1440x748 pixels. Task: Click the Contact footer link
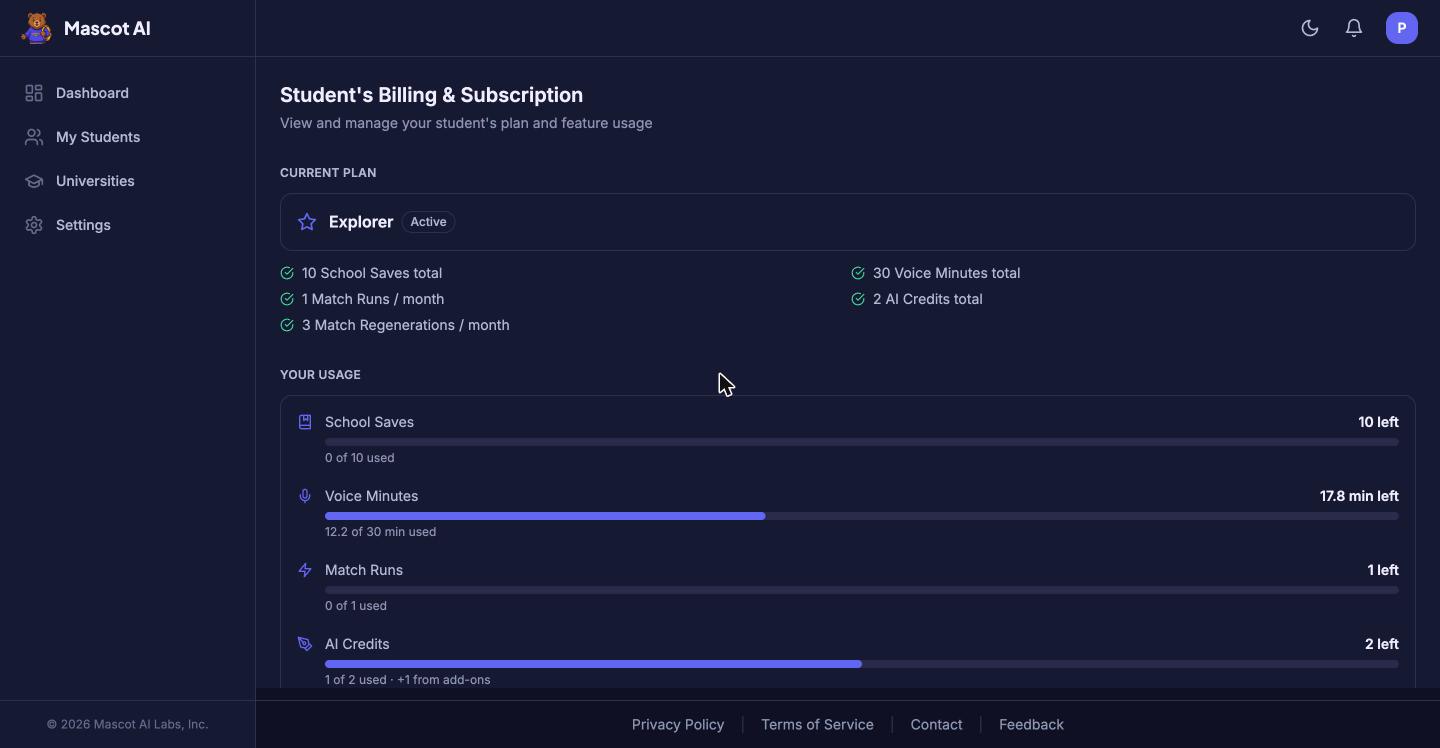tap(936, 724)
